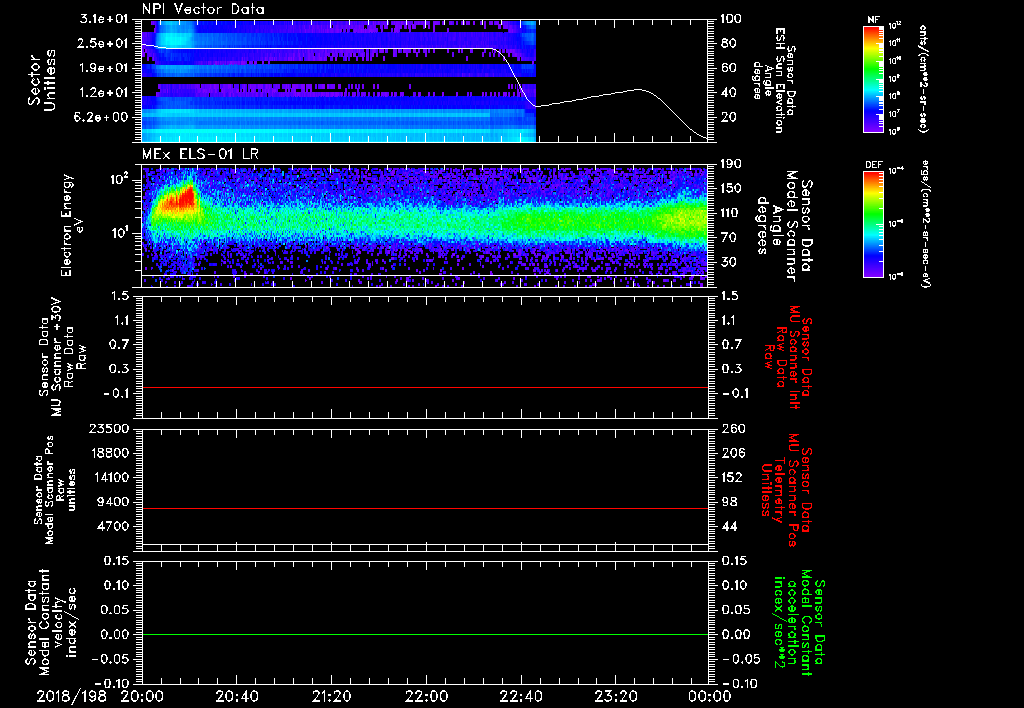The width and height of the screenshot is (1024, 708).
Task: Click the 3.1e+01 sector tick value
Action: pos(105,19)
